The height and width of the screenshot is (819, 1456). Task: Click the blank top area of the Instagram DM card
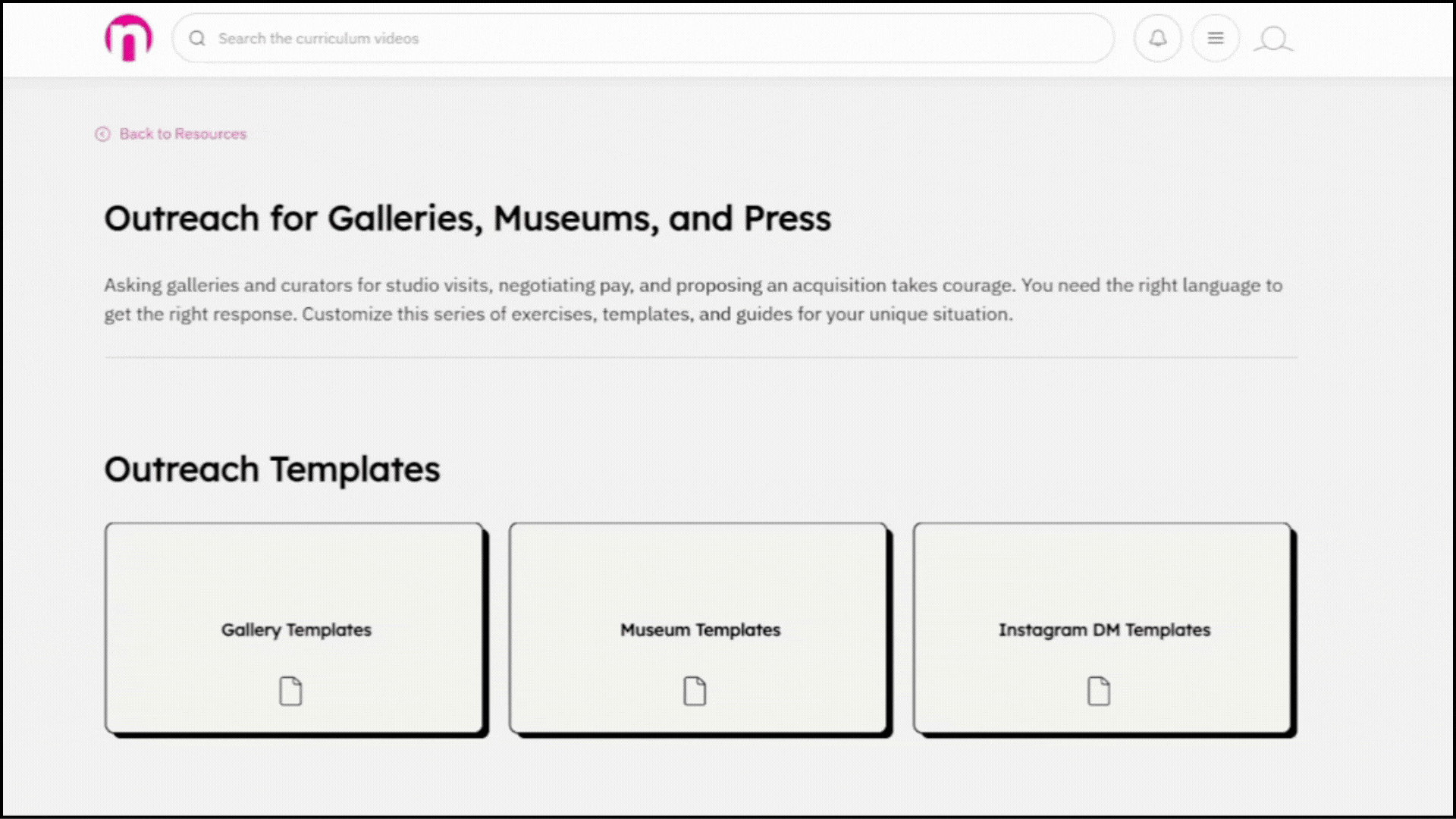tap(1102, 565)
